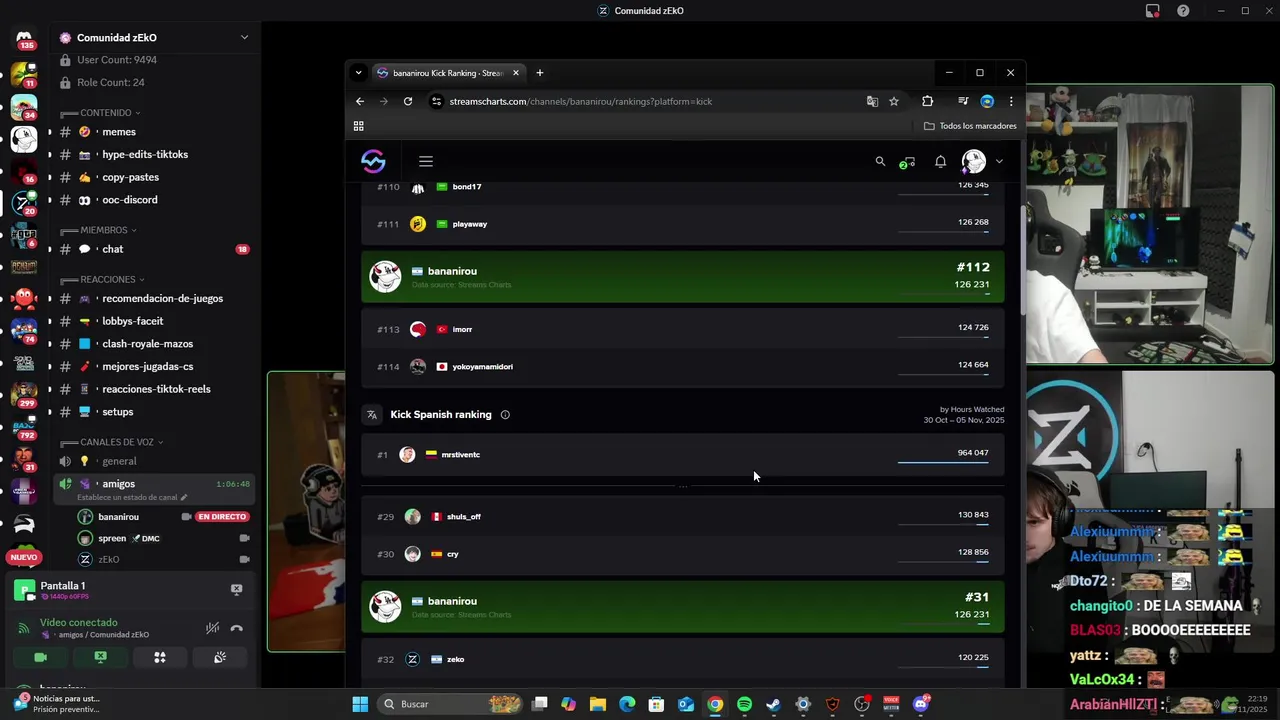Image resolution: width=1280 pixels, height=720 pixels.
Task: Stop streaming Pantalla 1
Action: (x=237, y=590)
